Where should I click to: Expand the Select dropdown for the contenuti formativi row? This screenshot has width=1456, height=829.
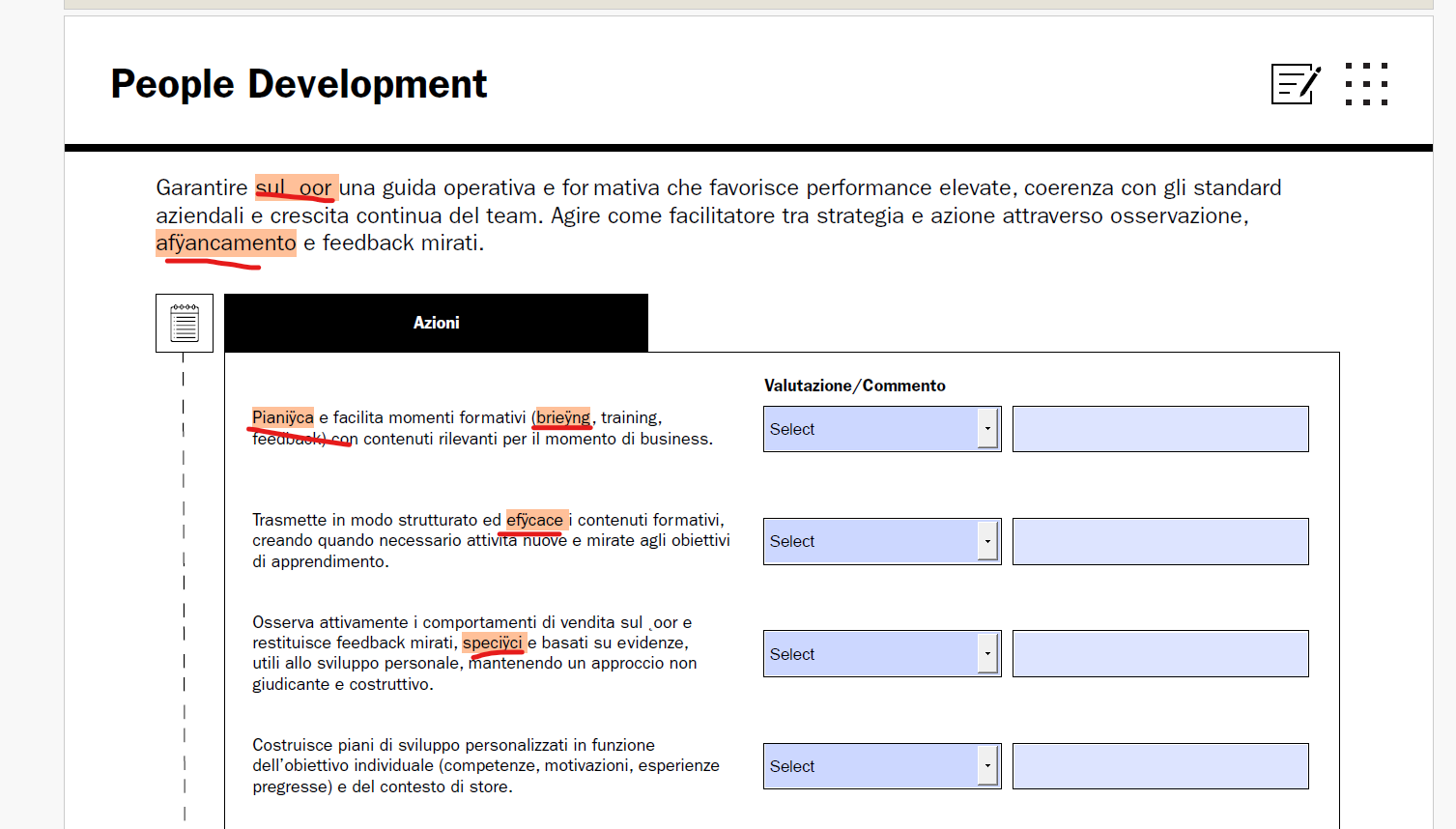pos(881,541)
